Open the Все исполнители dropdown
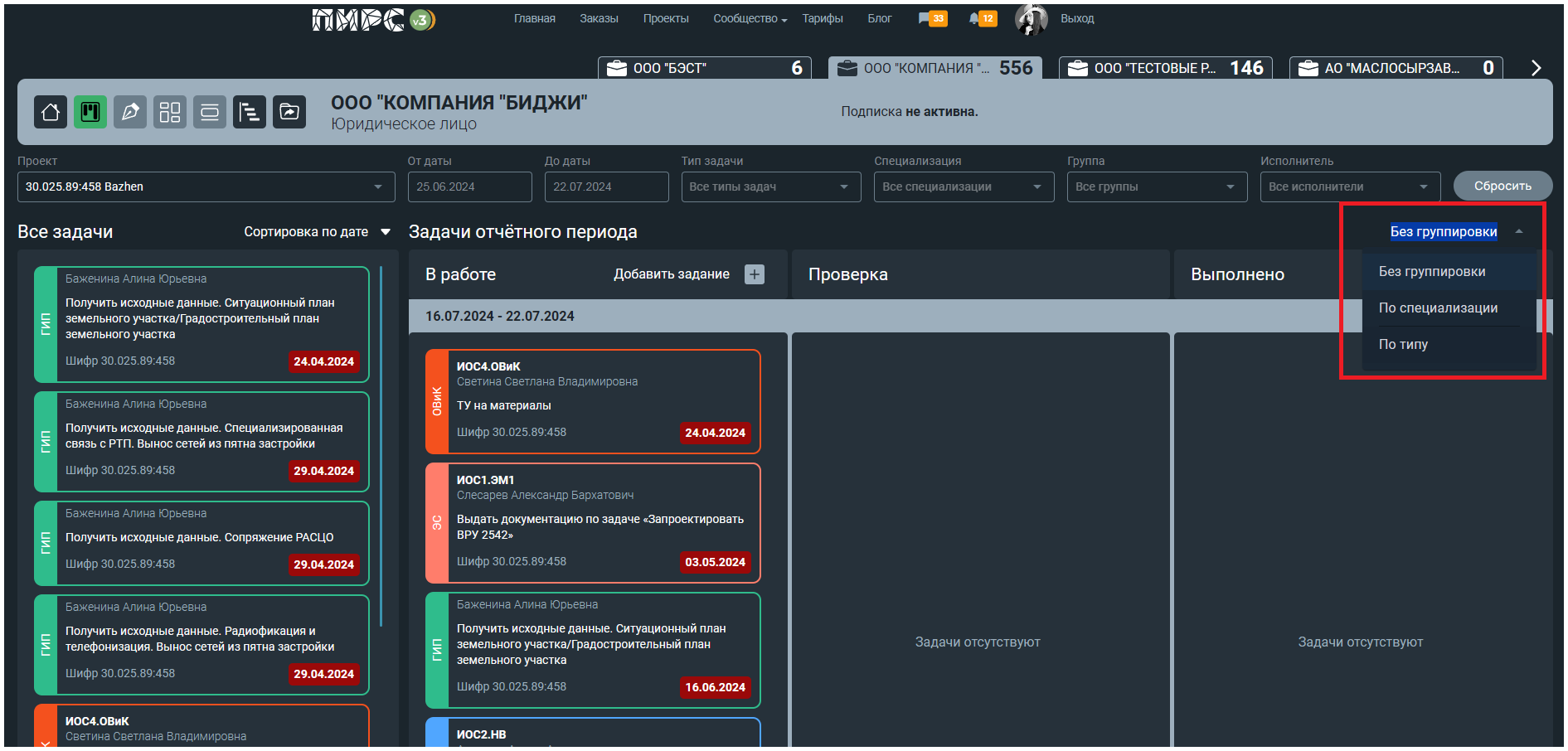The height and width of the screenshot is (751, 1568). (x=1351, y=187)
